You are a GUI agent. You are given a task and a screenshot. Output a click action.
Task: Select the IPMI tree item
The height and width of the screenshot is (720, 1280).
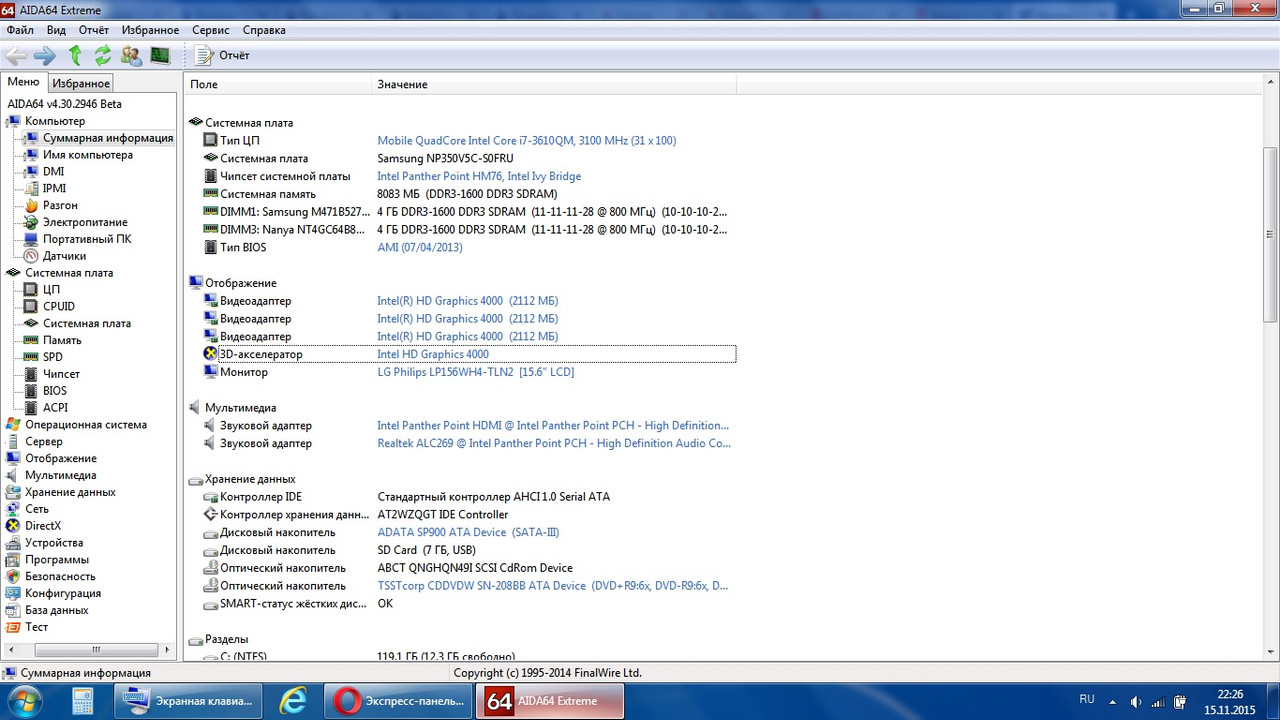[x=54, y=188]
